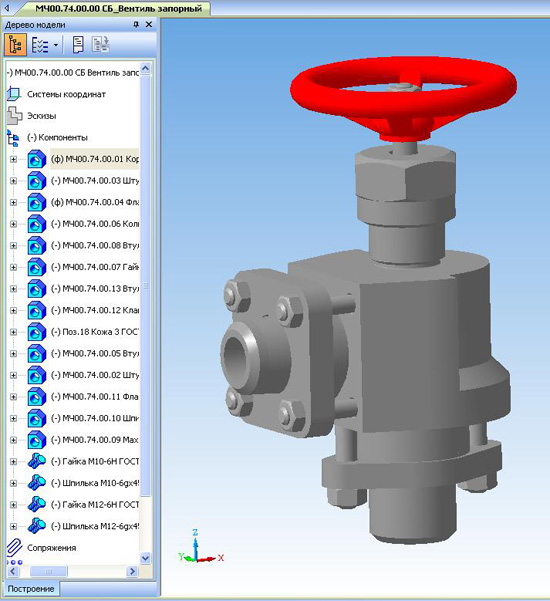
Task: Click the tree scrollbar down arrow
Action: (146, 558)
